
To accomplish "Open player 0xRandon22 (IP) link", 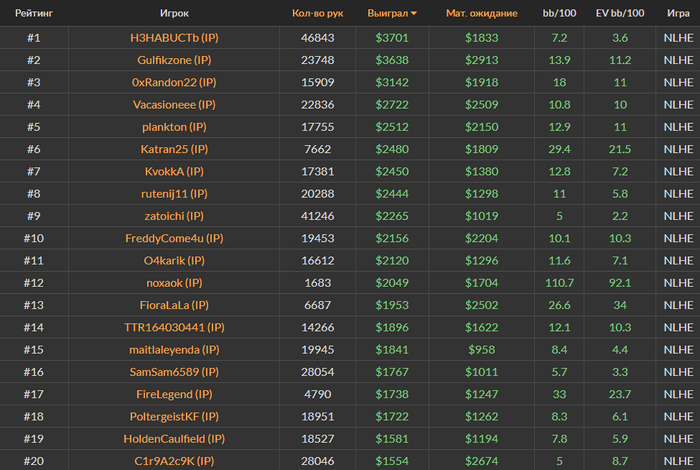I will click(x=174, y=82).
